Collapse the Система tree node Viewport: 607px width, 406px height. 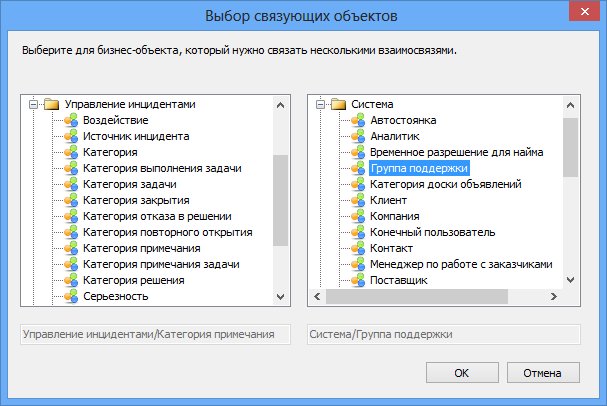[x=320, y=104]
